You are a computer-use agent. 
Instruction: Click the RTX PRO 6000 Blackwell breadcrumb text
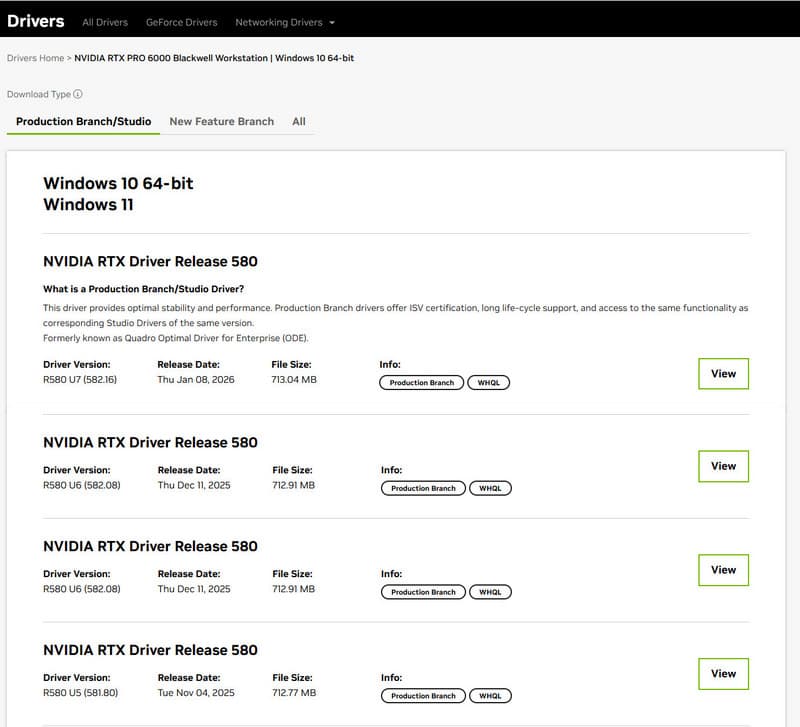(214, 58)
